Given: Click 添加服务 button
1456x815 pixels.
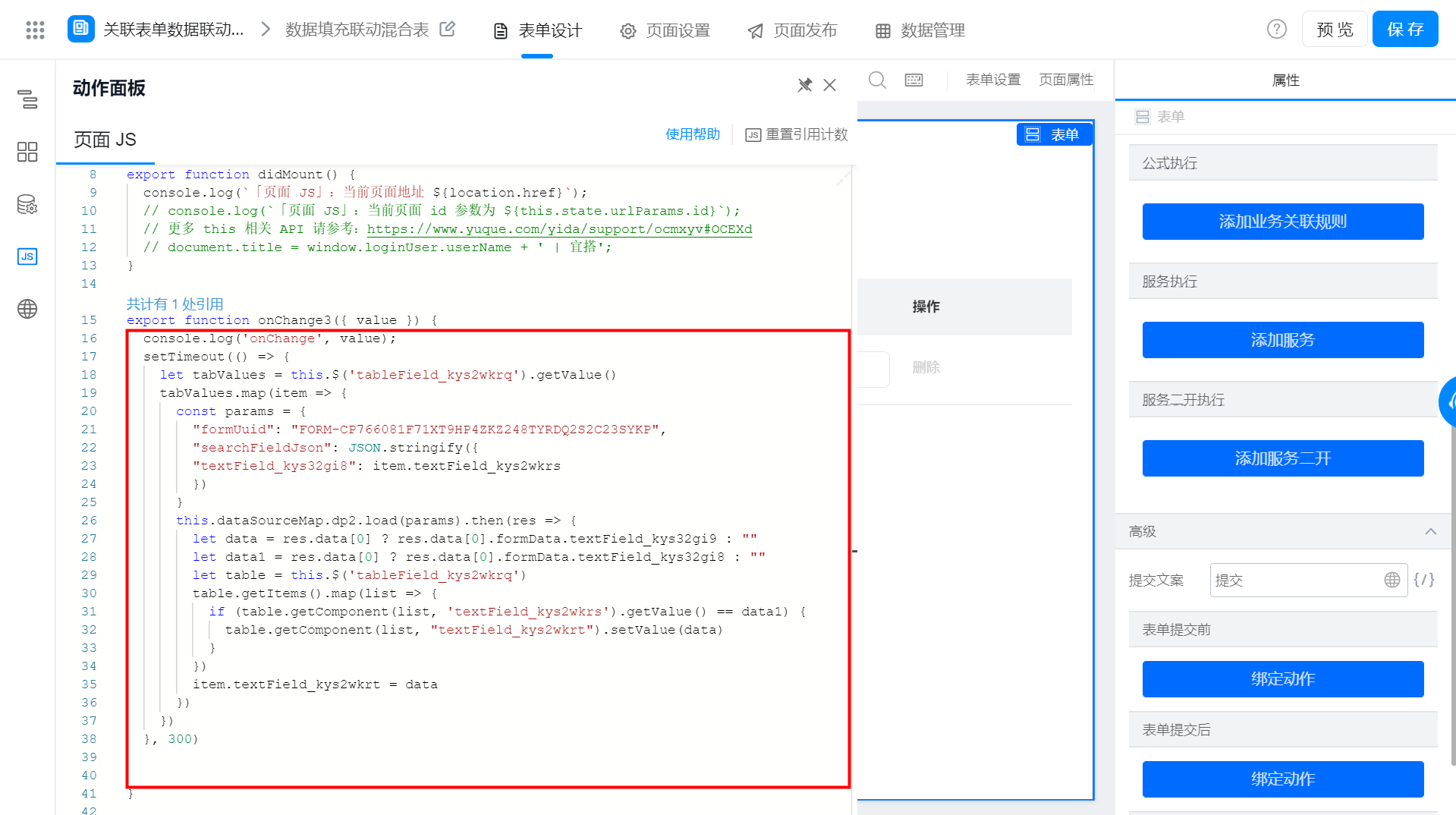Looking at the screenshot, I should pos(1283,340).
